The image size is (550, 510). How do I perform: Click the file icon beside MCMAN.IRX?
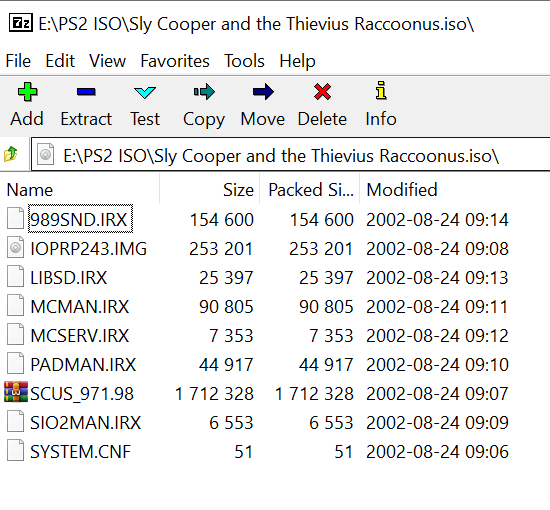coord(15,306)
